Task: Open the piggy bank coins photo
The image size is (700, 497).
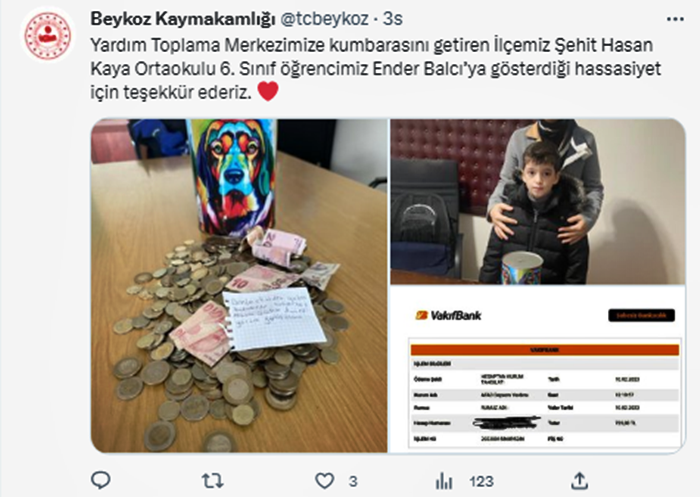Action: tap(239, 286)
